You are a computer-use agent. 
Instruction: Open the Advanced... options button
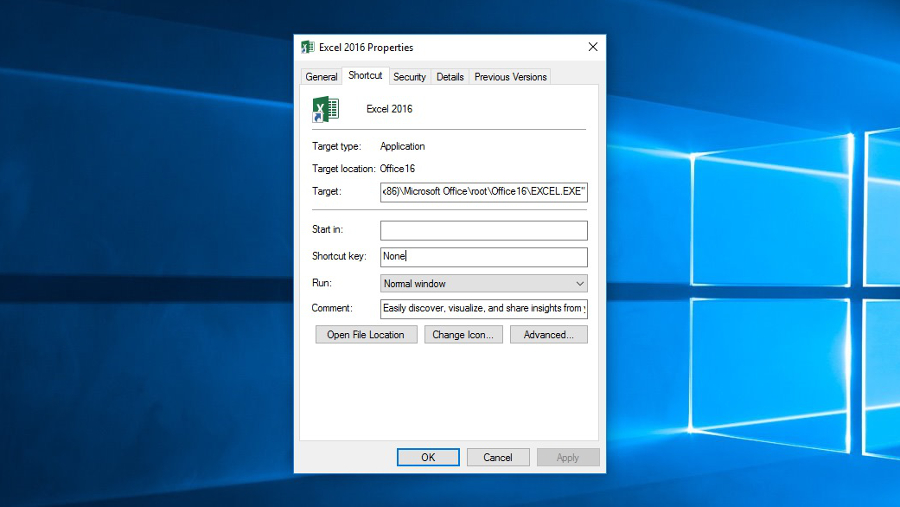549,335
